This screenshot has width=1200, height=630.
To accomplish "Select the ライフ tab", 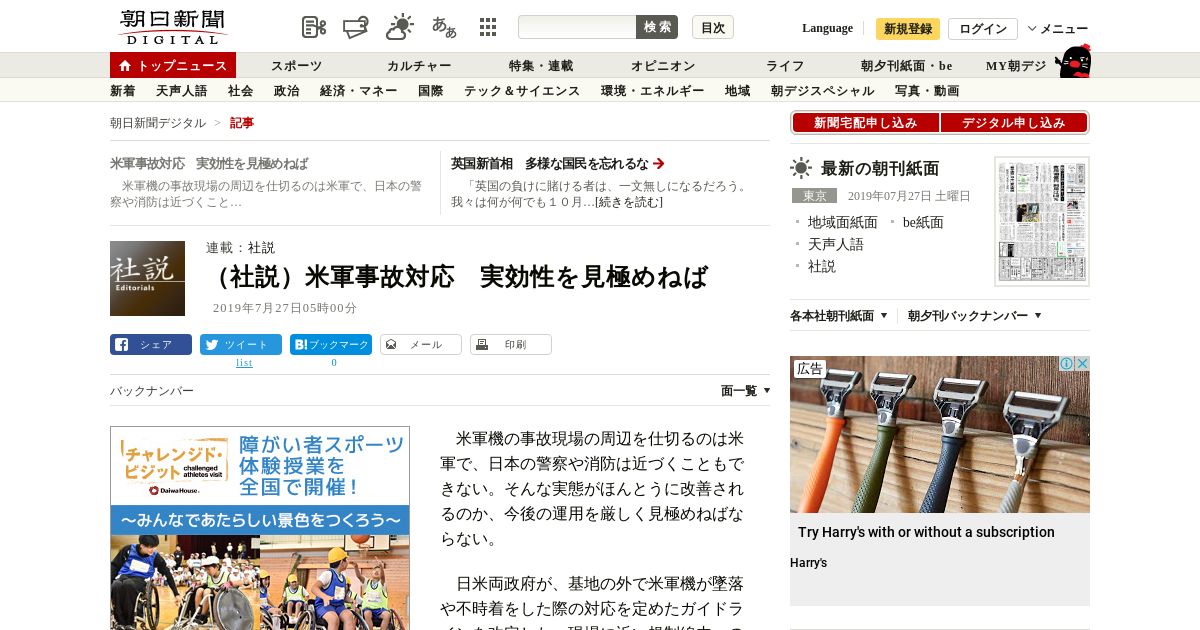I will coord(785,66).
